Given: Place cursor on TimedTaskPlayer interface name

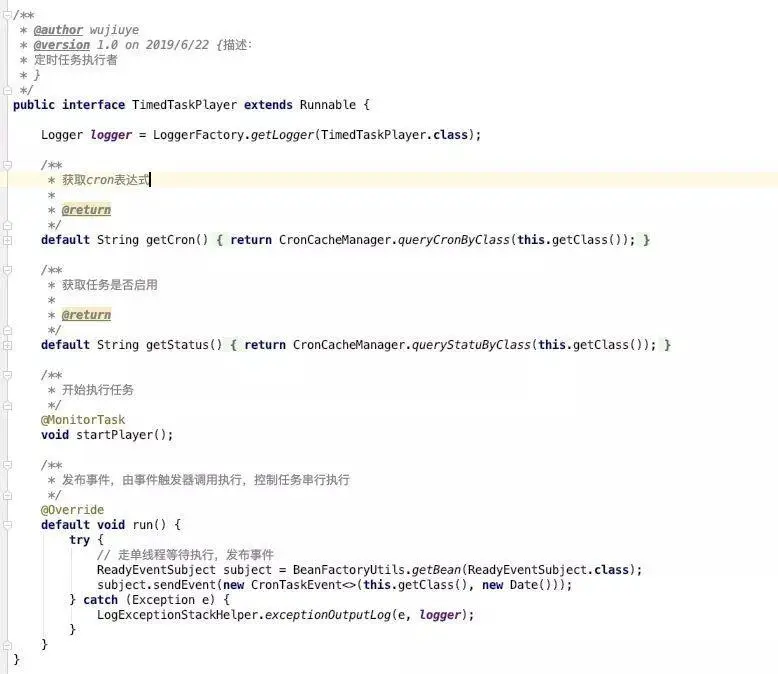Looking at the screenshot, I should click(184, 105).
